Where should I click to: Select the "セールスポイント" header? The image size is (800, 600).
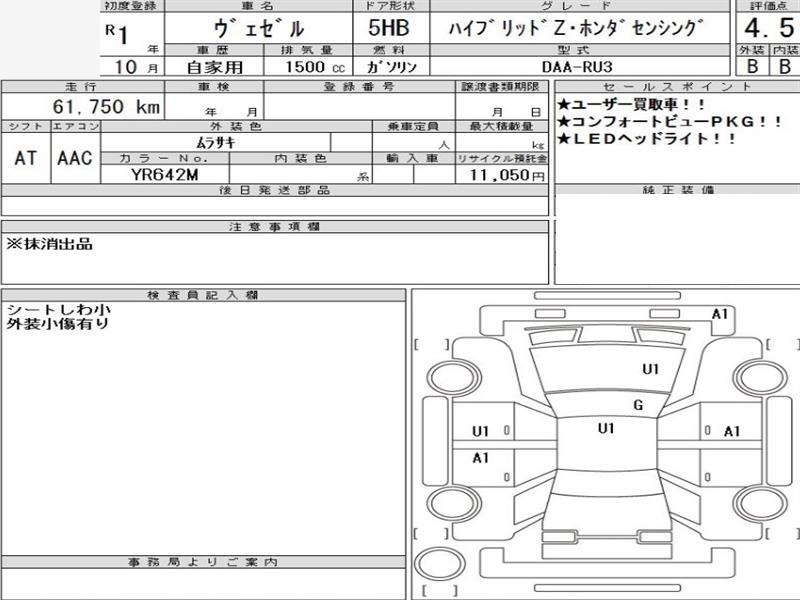tap(677, 86)
